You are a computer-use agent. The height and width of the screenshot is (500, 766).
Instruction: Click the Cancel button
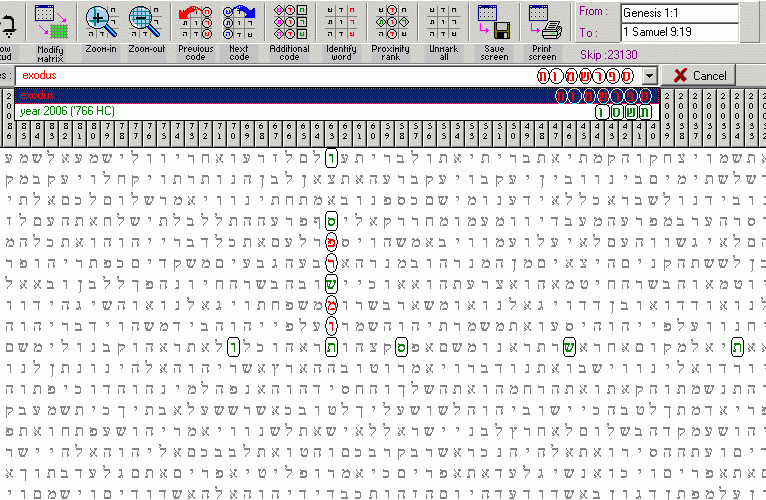(x=699, y=76)
